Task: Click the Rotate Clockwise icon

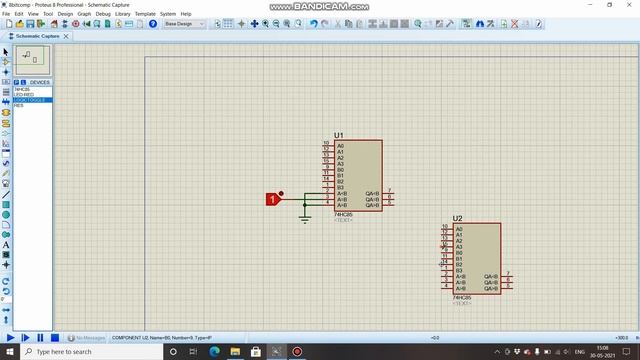Action: tap(6, 281)
